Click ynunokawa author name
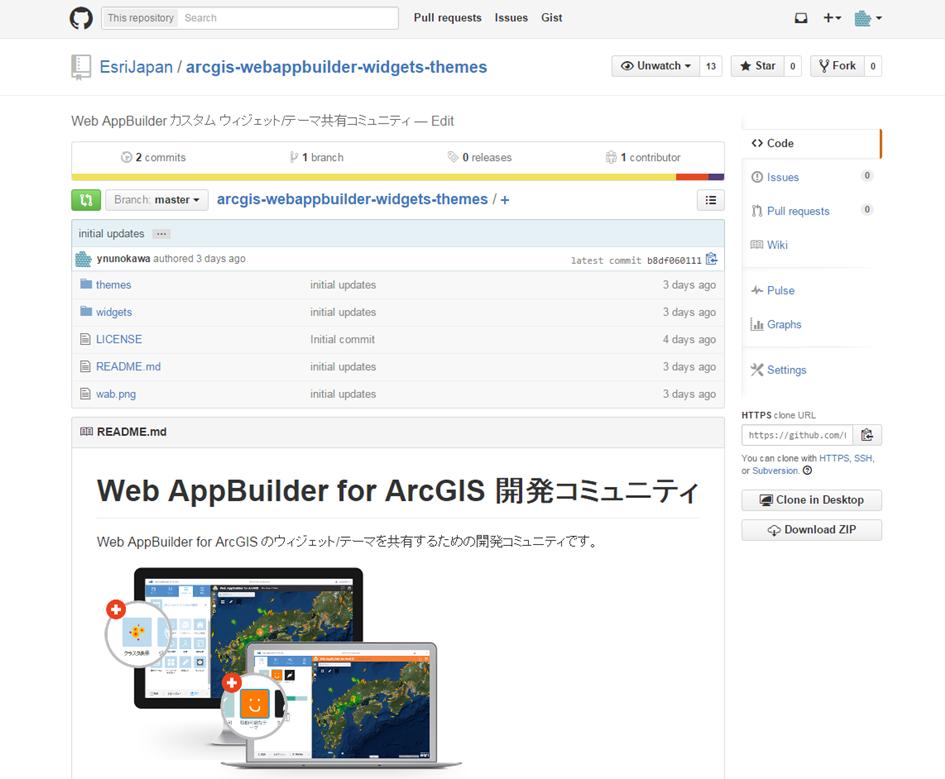 pos(124,258)
